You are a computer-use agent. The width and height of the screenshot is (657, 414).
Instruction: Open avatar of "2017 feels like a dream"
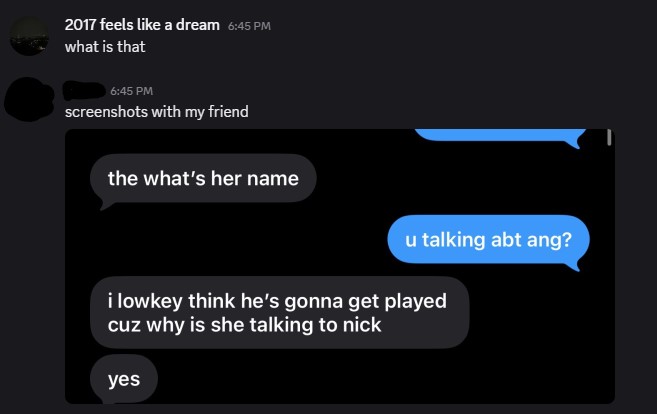[x=29, y=36]
